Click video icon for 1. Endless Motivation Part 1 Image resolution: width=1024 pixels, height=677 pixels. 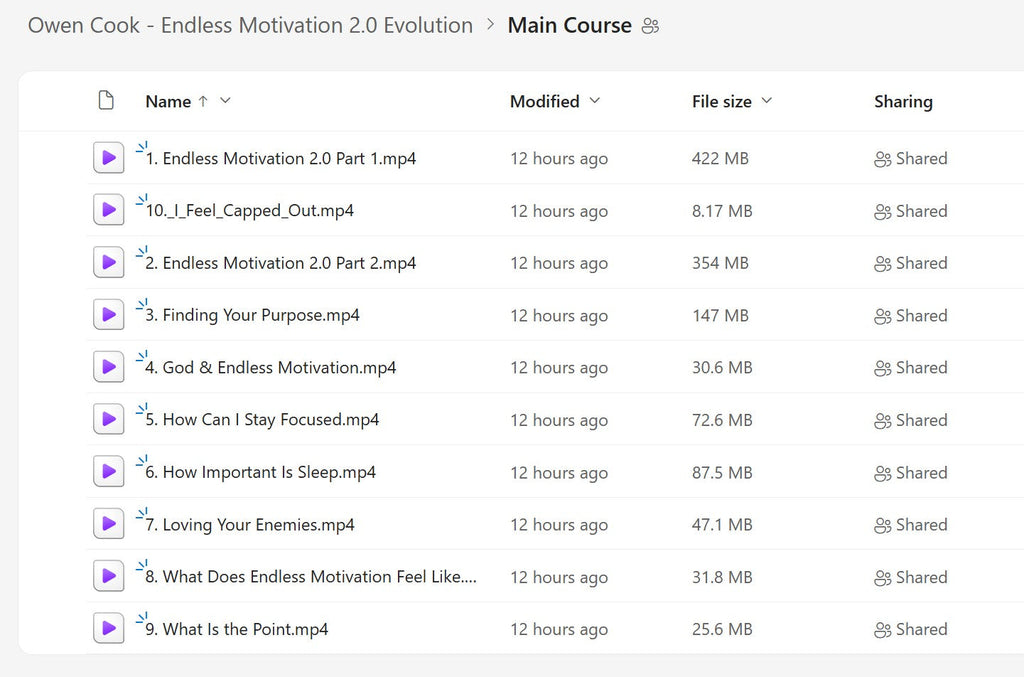tap(108, 158)
